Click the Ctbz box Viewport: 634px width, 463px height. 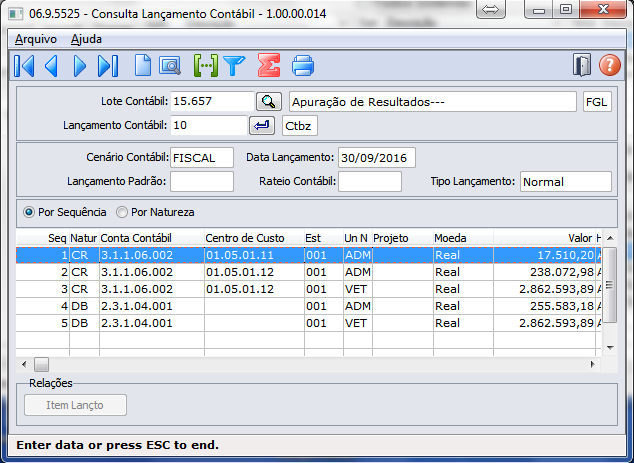tap(300, 126)
